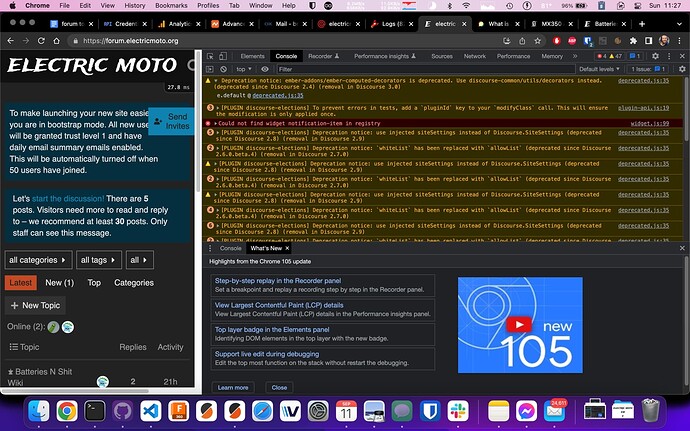Switch to the Performance insights tab

(x=385, y=56)
